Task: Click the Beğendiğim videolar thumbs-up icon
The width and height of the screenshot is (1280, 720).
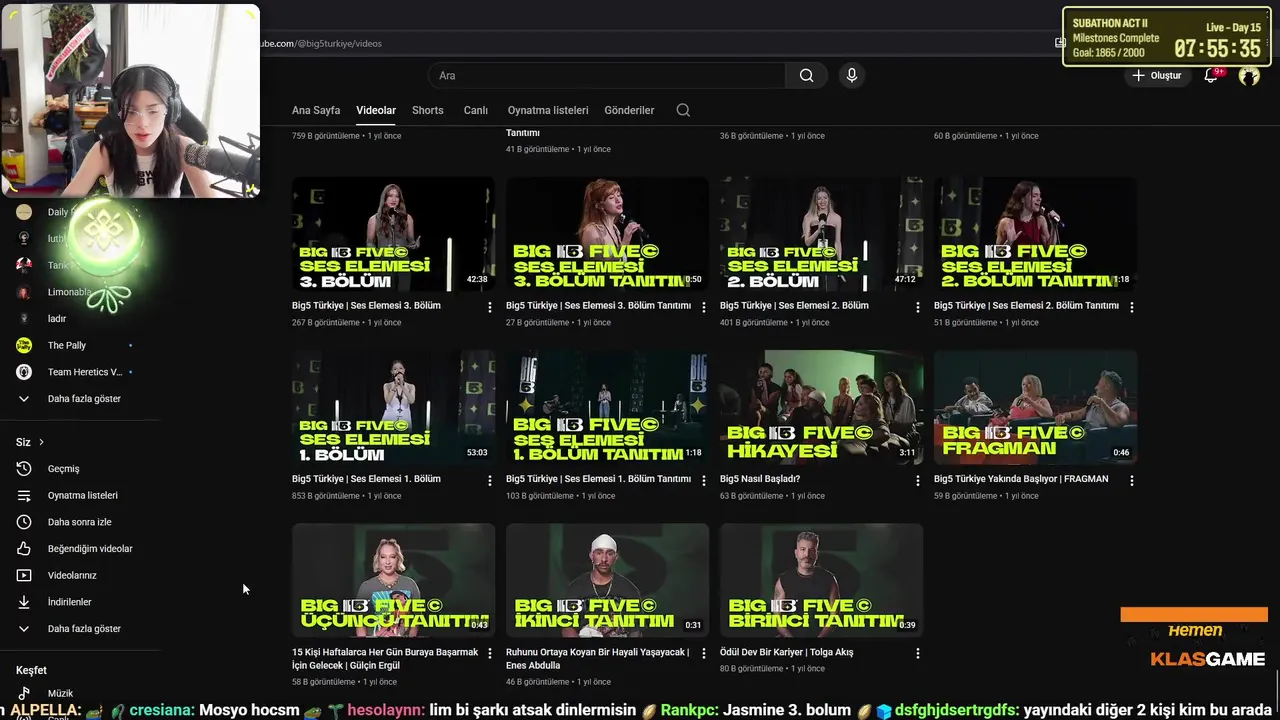Action: tap(24, 549)
